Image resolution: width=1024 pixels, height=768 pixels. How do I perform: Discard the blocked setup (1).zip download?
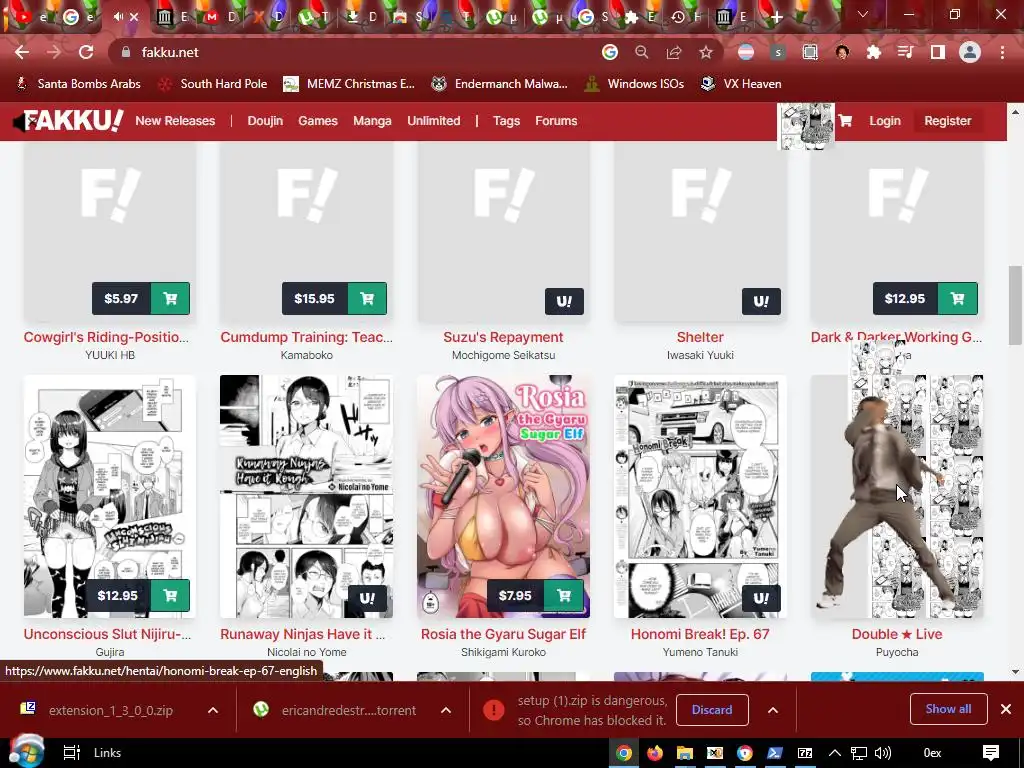pos(712,710)
